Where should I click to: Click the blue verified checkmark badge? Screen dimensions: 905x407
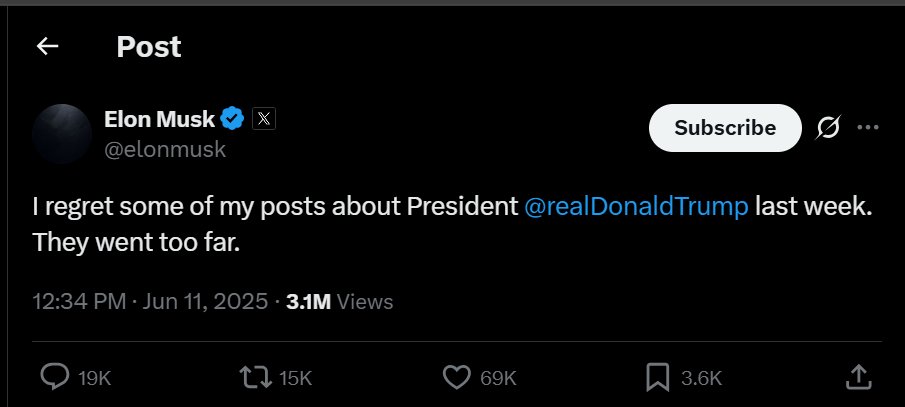tap(232, 119)
